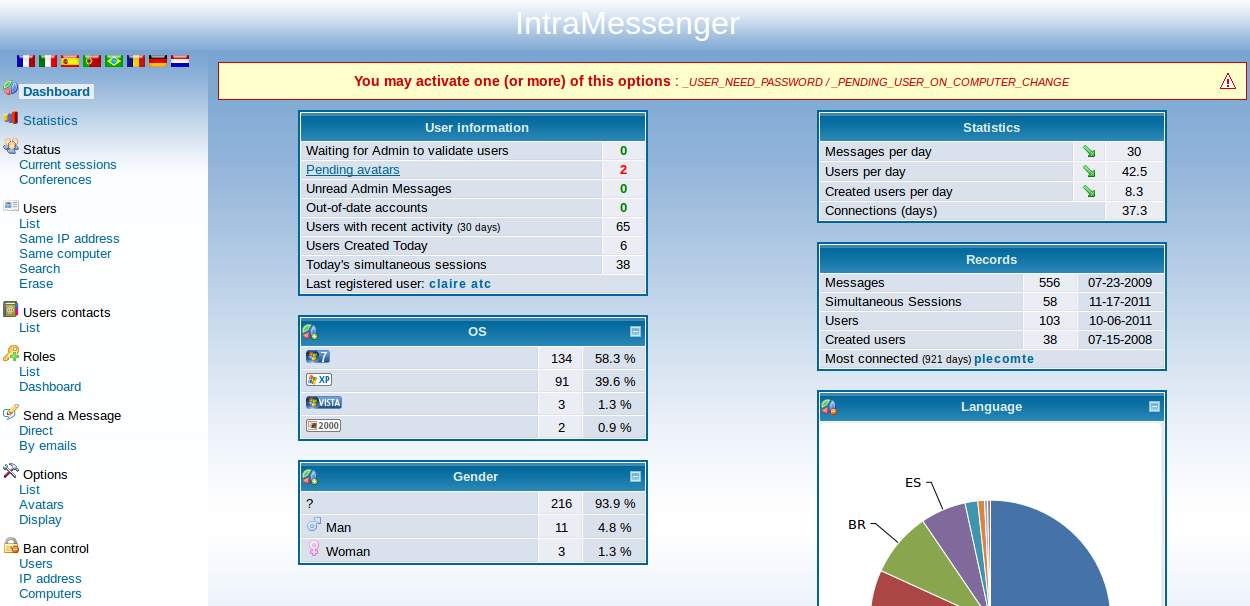The height and width of the screenshot is (606, 1250).
Task: Open the Users List page
Action: (29, 224)
